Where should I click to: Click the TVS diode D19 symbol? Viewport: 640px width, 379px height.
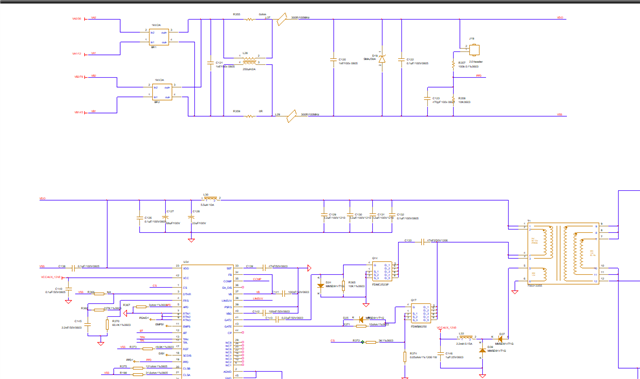pos(382,60)
